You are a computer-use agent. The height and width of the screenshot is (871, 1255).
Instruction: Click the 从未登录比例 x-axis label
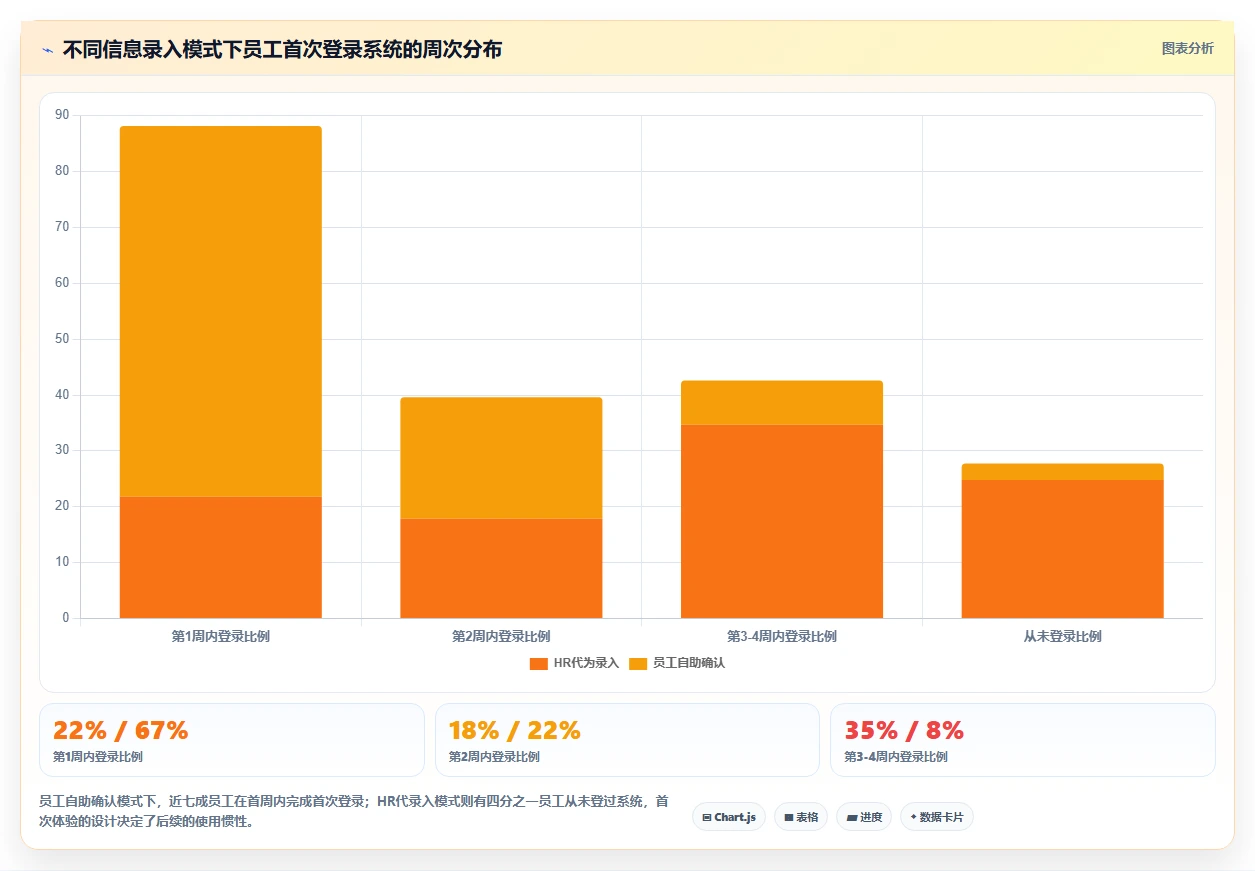[x=1063, y=636]
